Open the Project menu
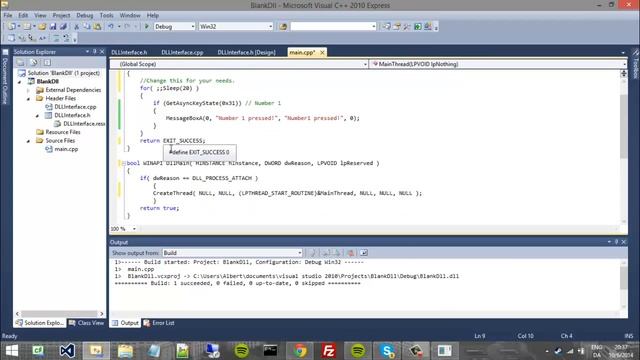This screenshot has width=640, height=360. 61,16
